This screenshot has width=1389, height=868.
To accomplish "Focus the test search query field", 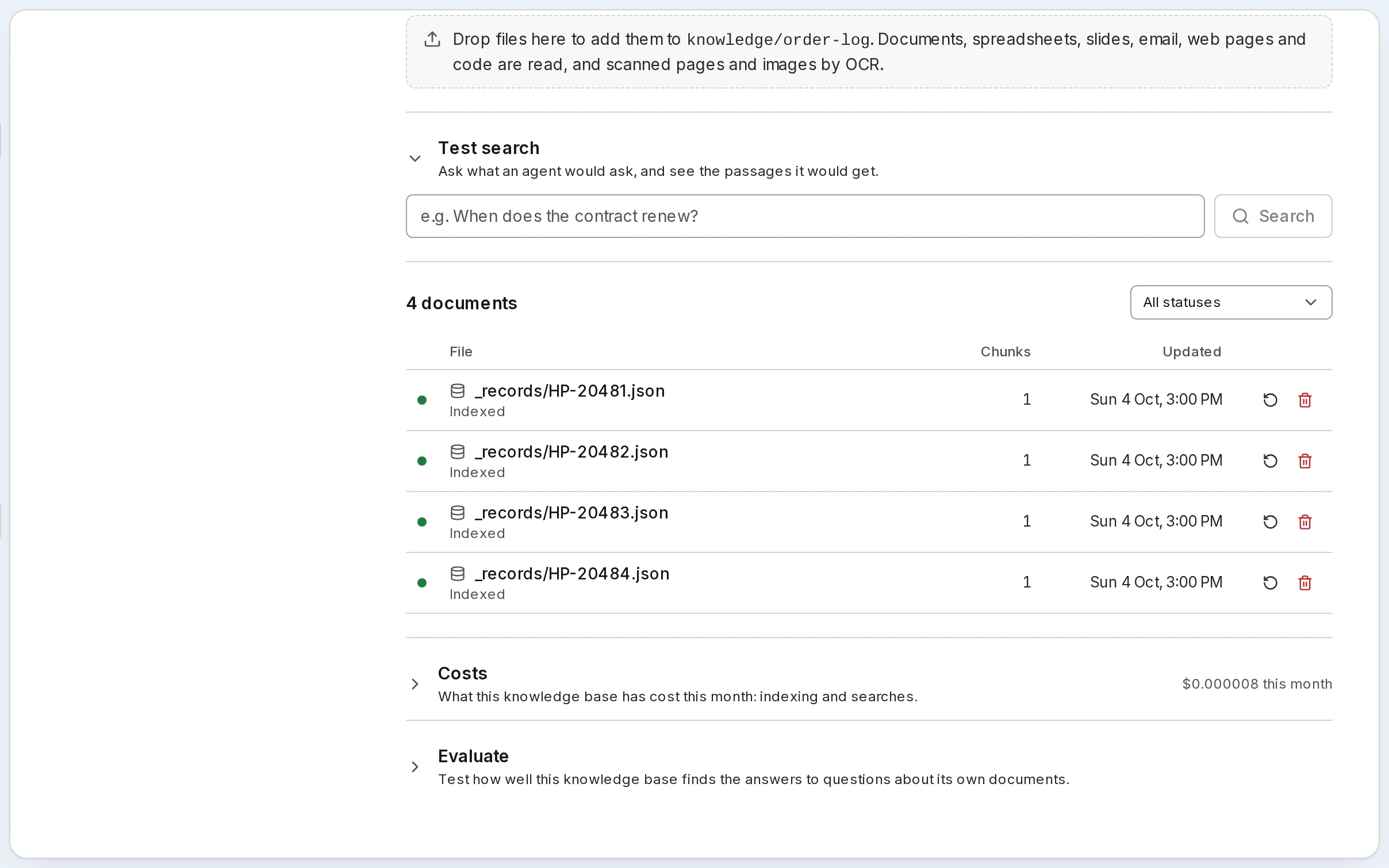I will tap(805, 216).
